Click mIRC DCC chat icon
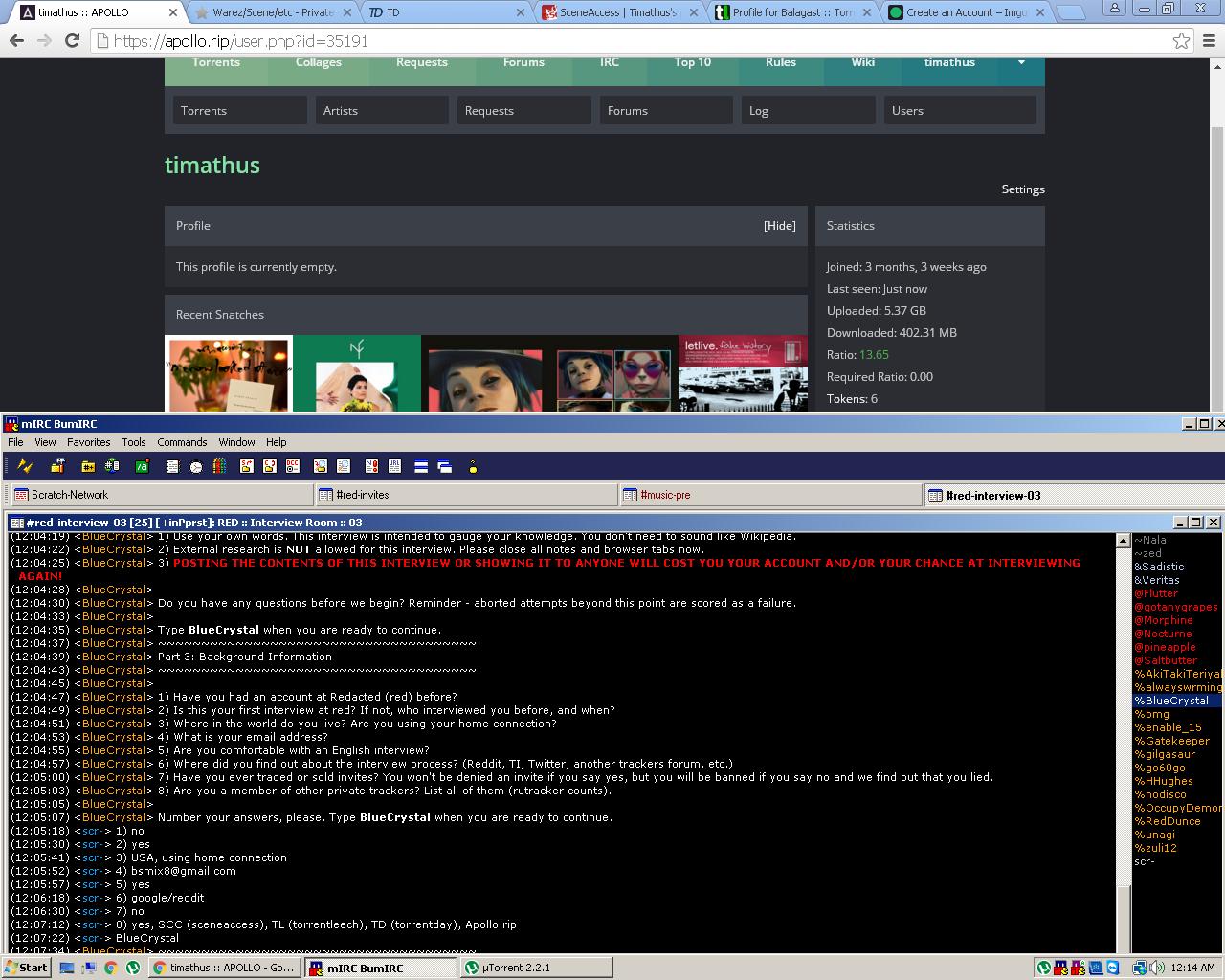 click(x=270, y=466)
